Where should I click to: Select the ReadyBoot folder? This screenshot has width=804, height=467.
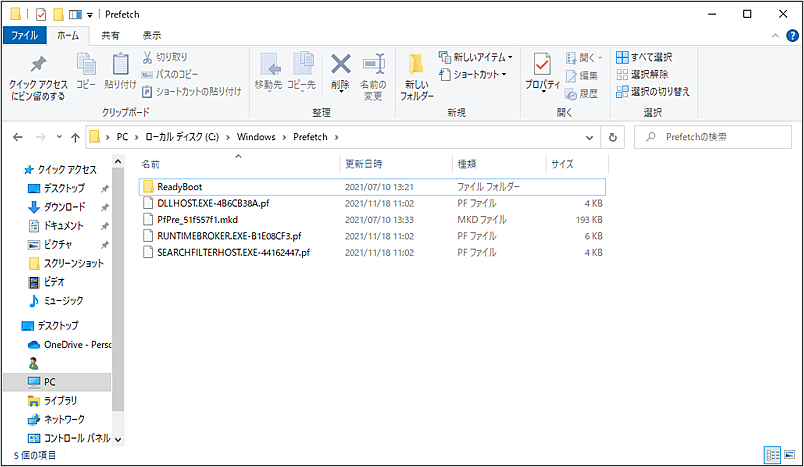click(x=372, y=187)
